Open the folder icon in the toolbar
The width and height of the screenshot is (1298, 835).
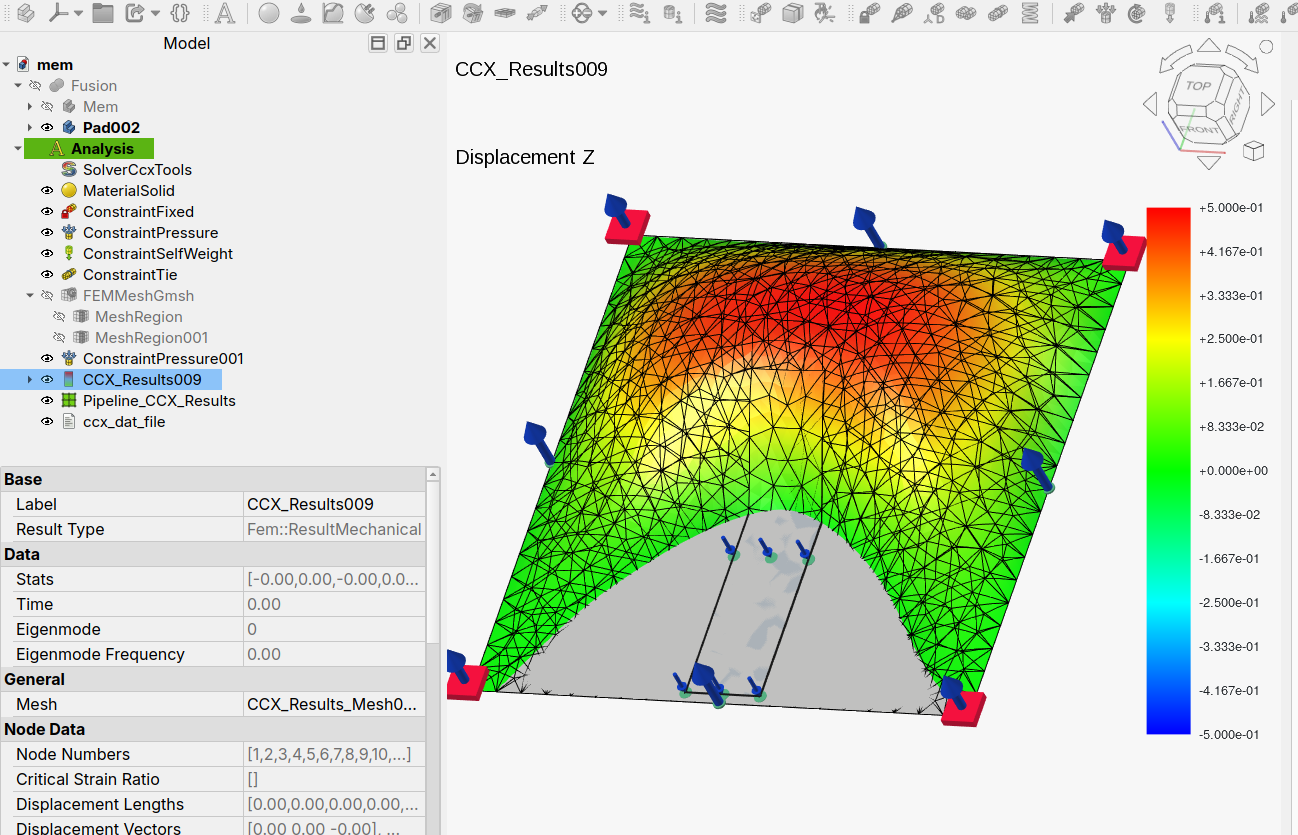(x=103, y=13)
